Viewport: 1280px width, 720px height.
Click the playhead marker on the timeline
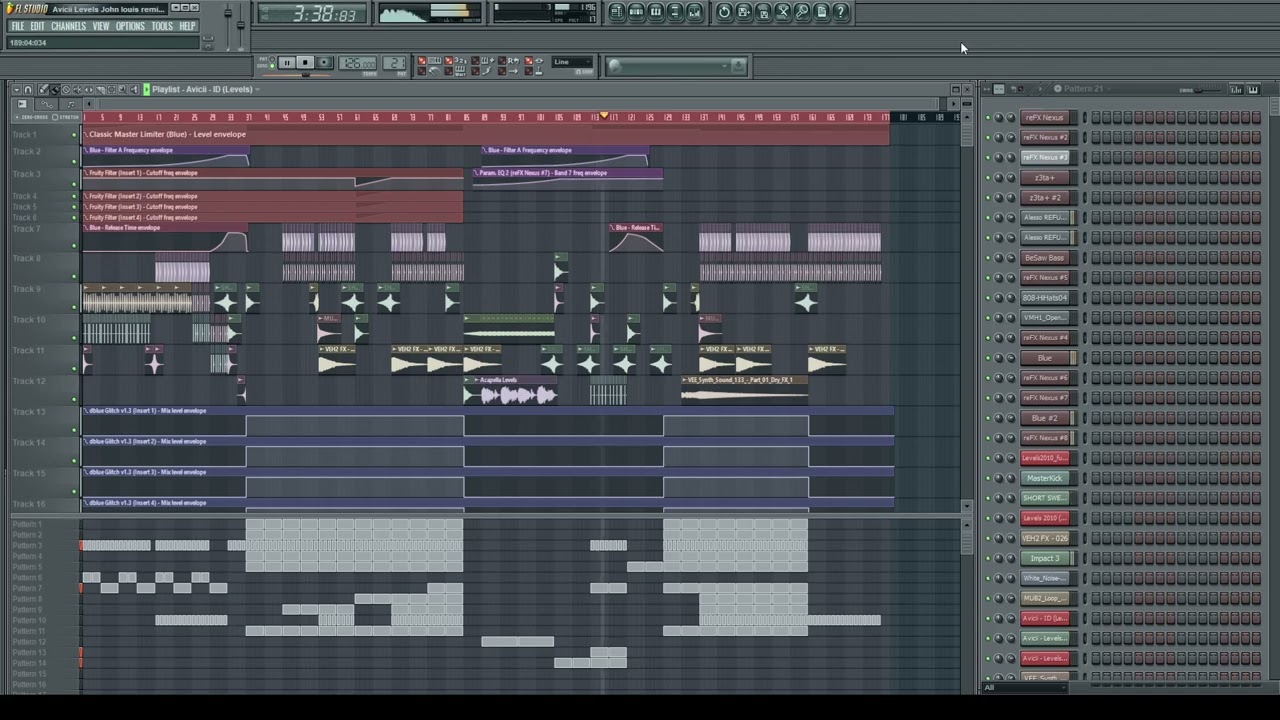pos(604,117)
